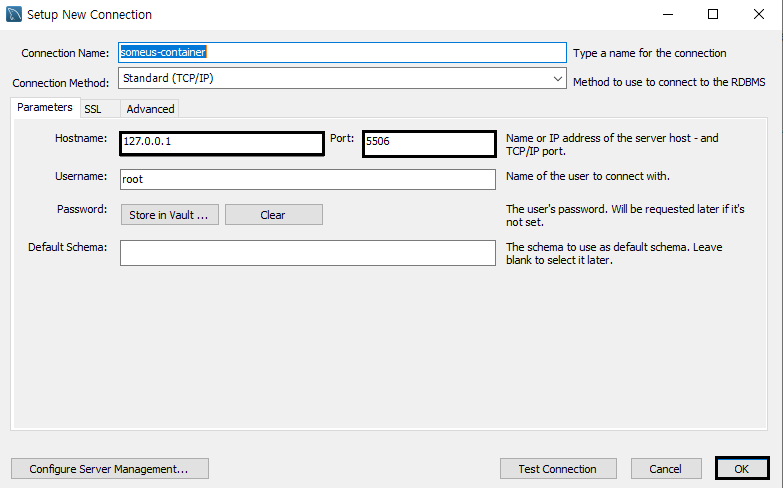Click the MySQL Workbench dolphin title icon

point(13,14)
